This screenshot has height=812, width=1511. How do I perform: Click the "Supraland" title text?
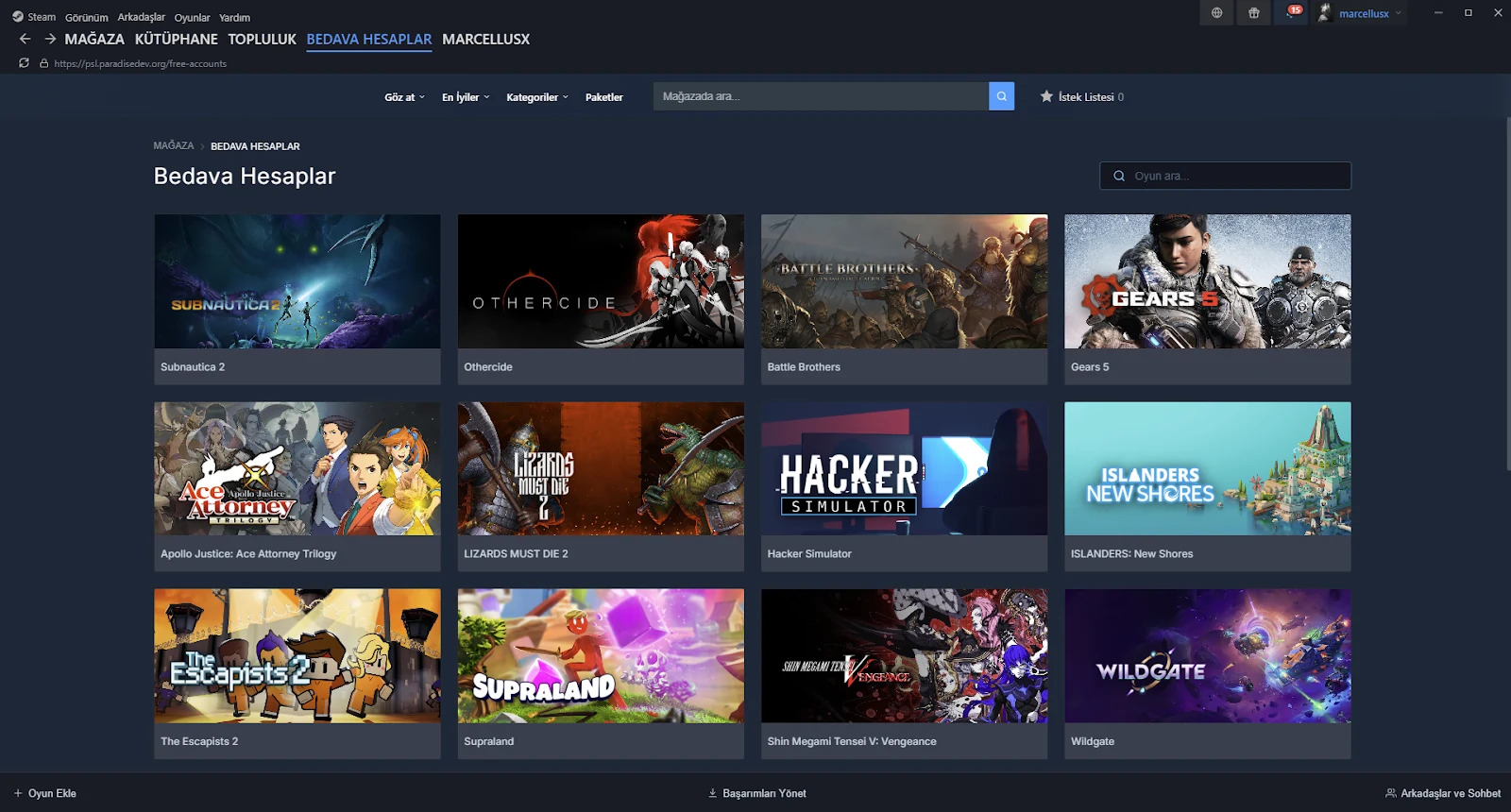point(489,741)
